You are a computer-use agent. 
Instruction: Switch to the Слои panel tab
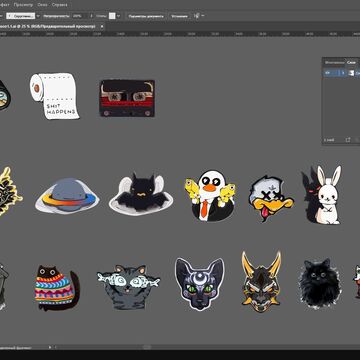pyautogui.click(x=351, y=62)
